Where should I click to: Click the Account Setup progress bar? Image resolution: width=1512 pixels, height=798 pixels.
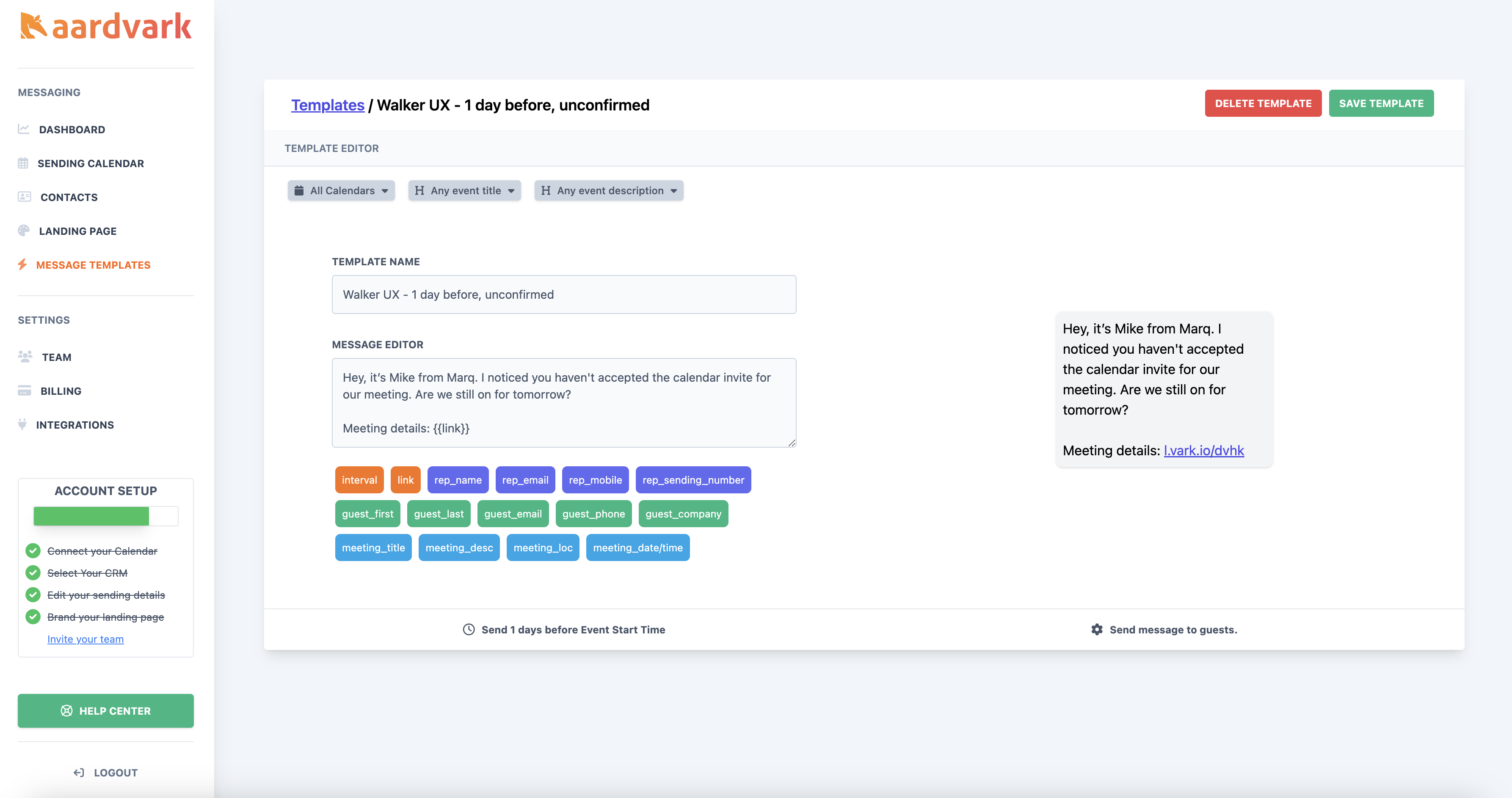pos(106,516)
